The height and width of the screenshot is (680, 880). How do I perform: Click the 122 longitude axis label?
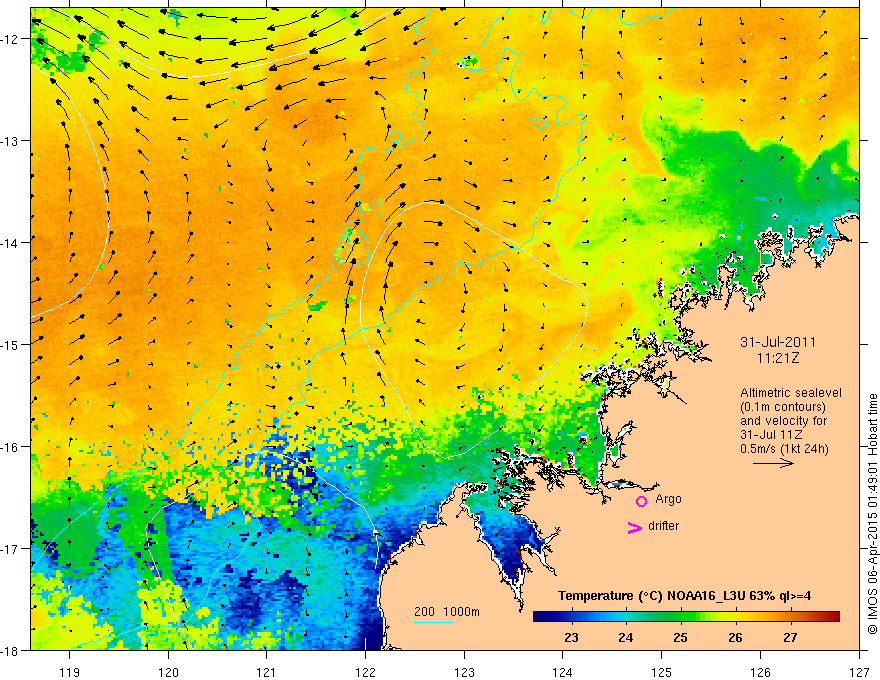(365, 672)
